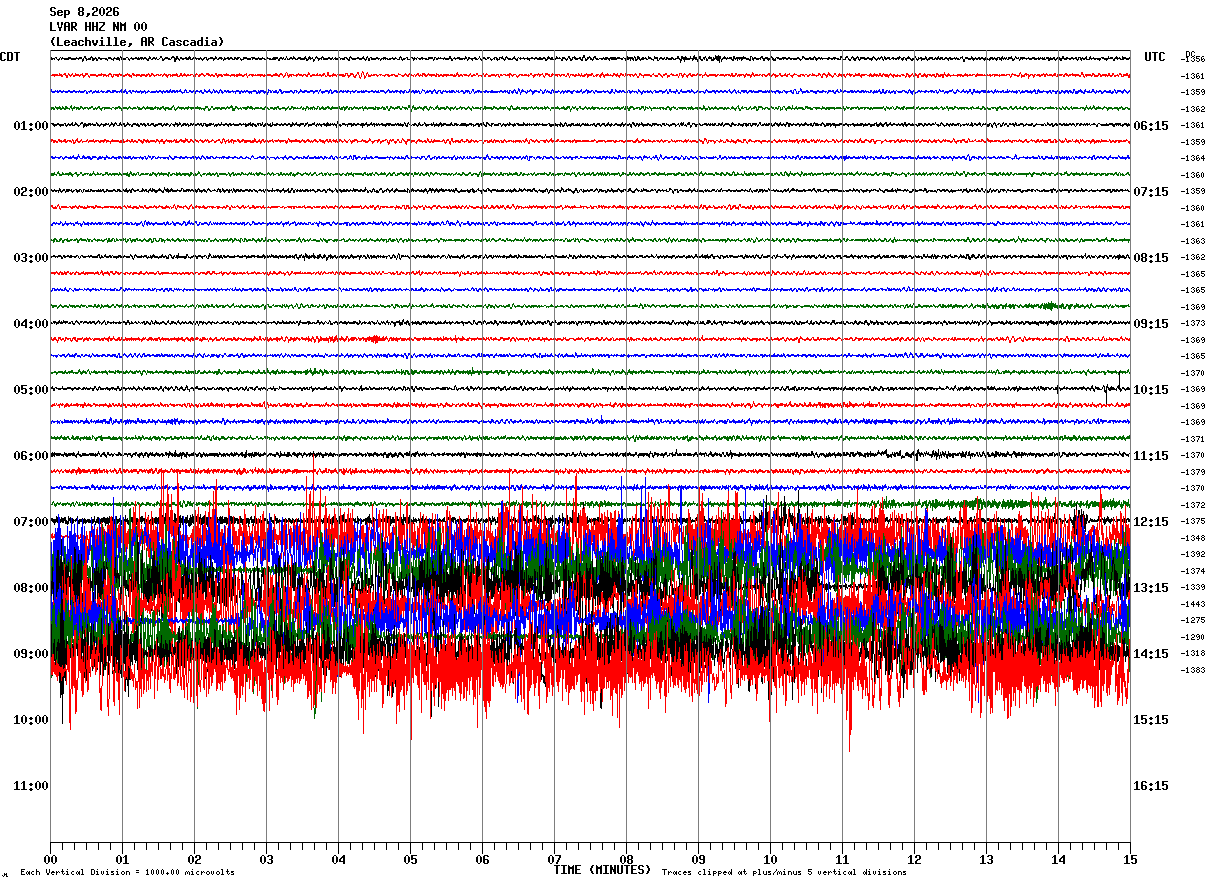Click the 11:00 CDT time label

point(31,786)
